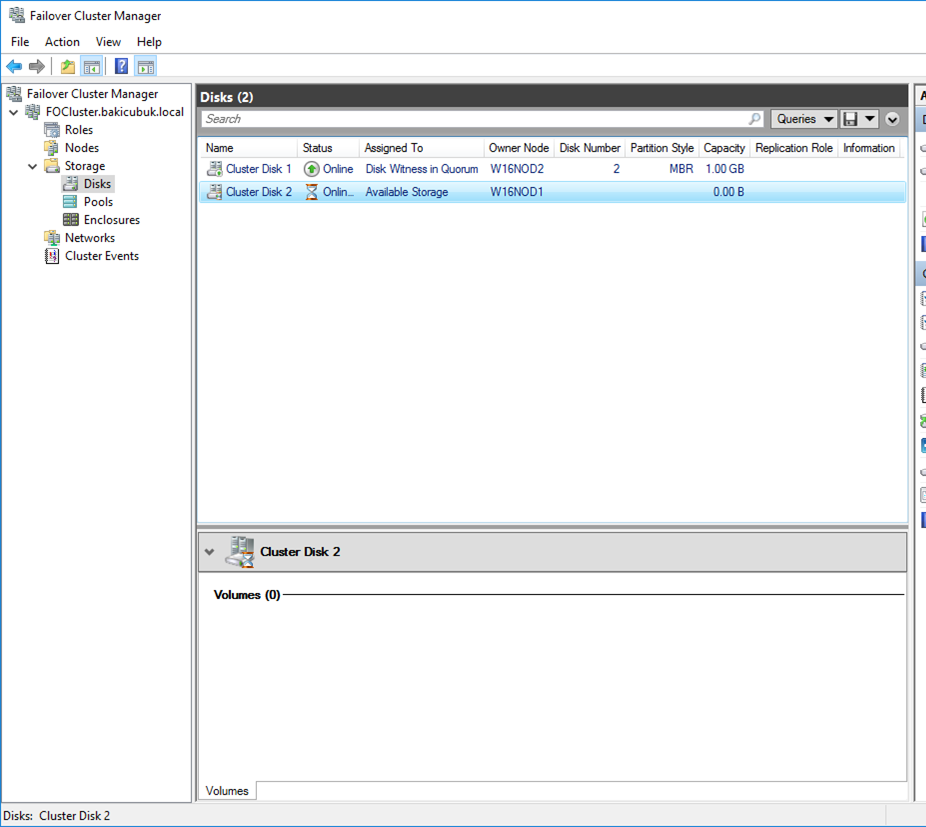This screenshot has height=827, width=926.
Task: Sort by the Information column header
Action: [x=869, y=148]
